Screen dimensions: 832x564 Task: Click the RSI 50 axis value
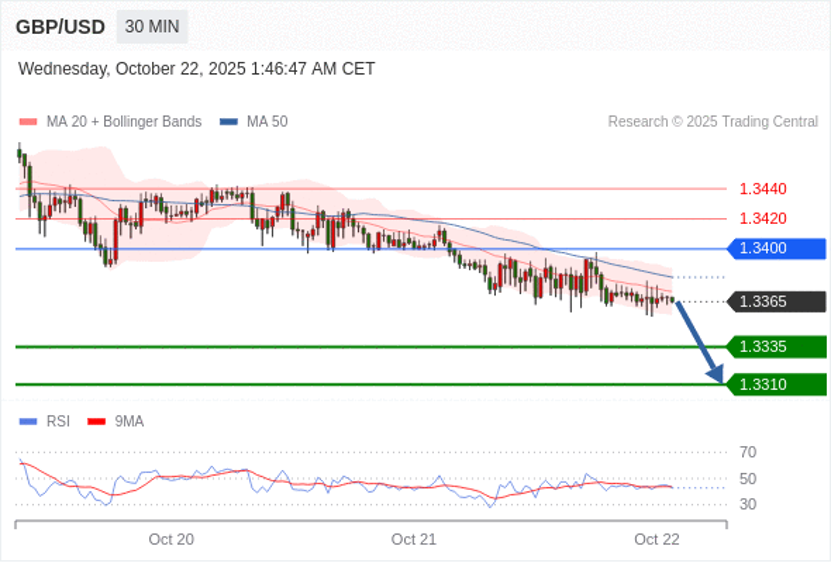[x=748, y=479]
